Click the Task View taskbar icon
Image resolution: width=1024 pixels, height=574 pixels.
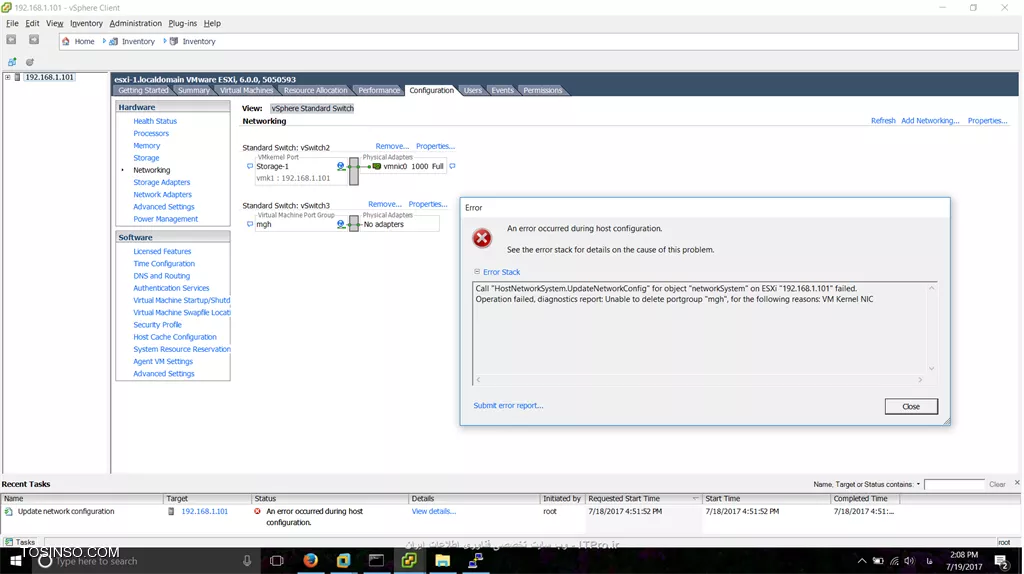276,561
